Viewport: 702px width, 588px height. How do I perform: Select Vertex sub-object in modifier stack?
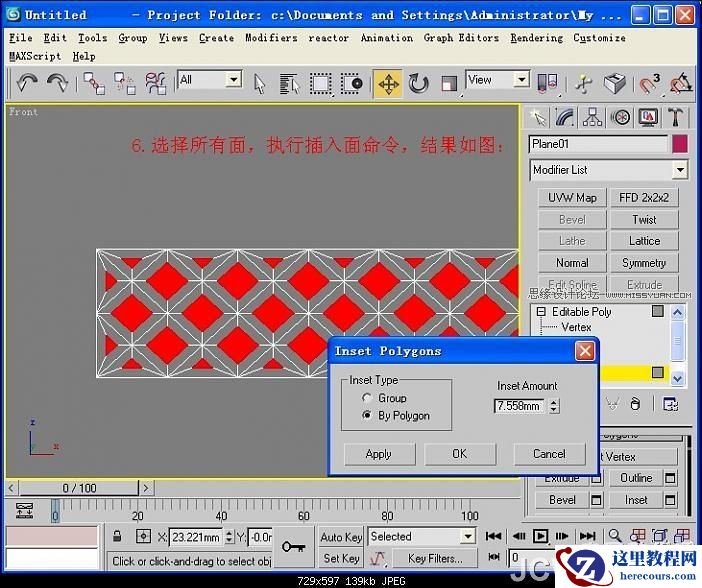coord(576,327)
